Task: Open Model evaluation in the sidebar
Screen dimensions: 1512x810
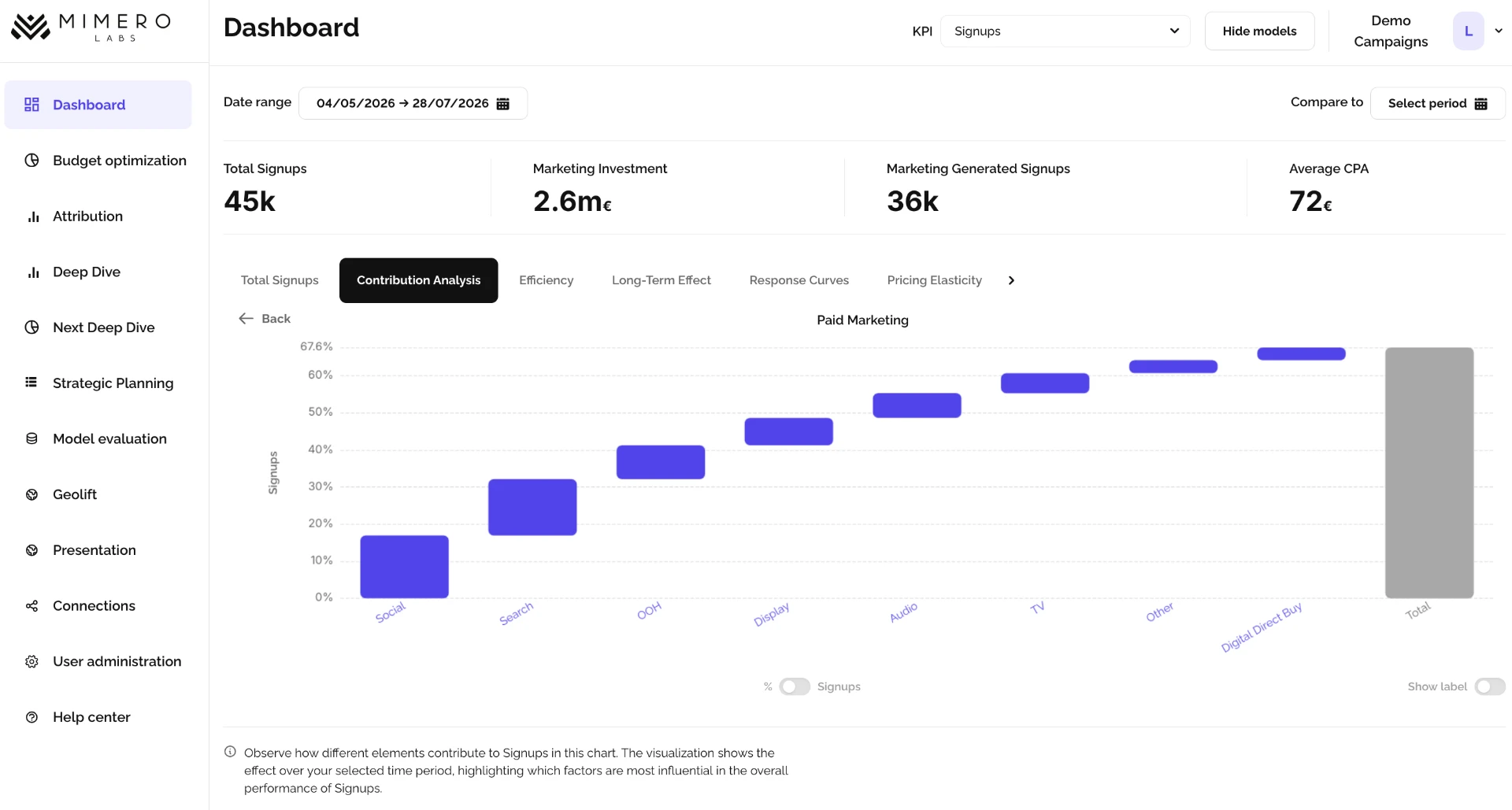Action: pyautogui.click(x=98, y=438)
